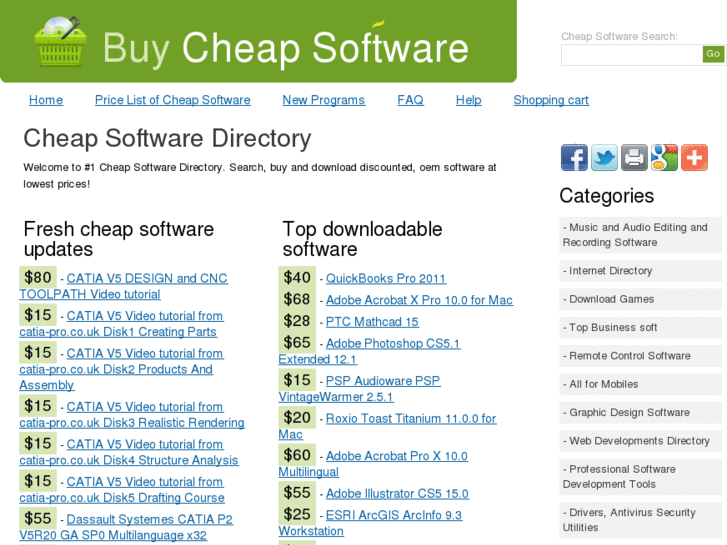
Task: Click the $40 QuickBooks price tag
Action: pyautogui.click(x=297, y=277)
